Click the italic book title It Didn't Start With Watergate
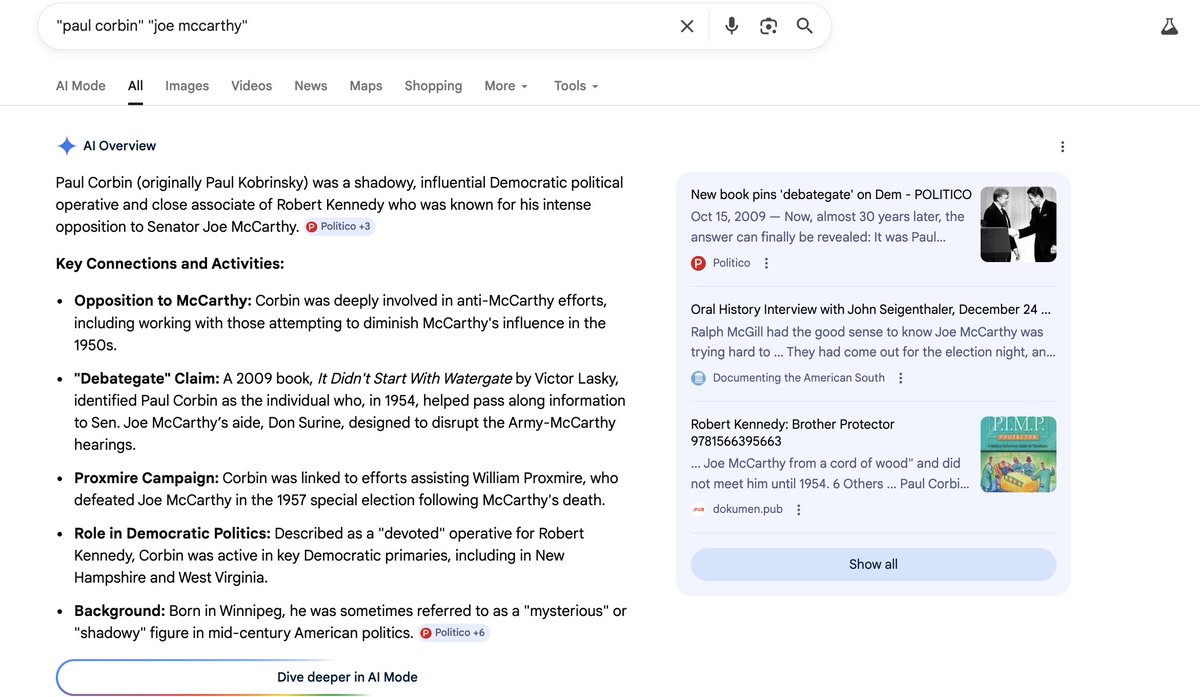The height and width of the screenshot is (697, 1200). tap(414, 378)
